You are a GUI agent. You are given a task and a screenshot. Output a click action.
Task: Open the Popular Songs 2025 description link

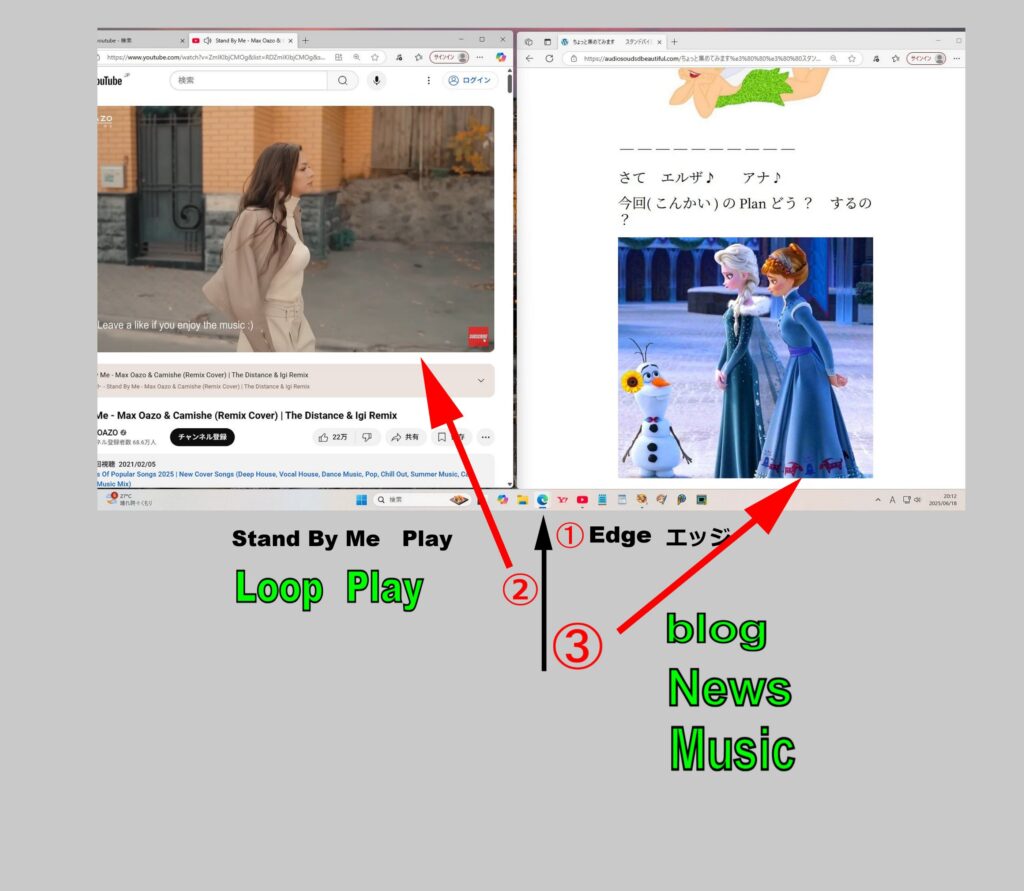[283, 474]
